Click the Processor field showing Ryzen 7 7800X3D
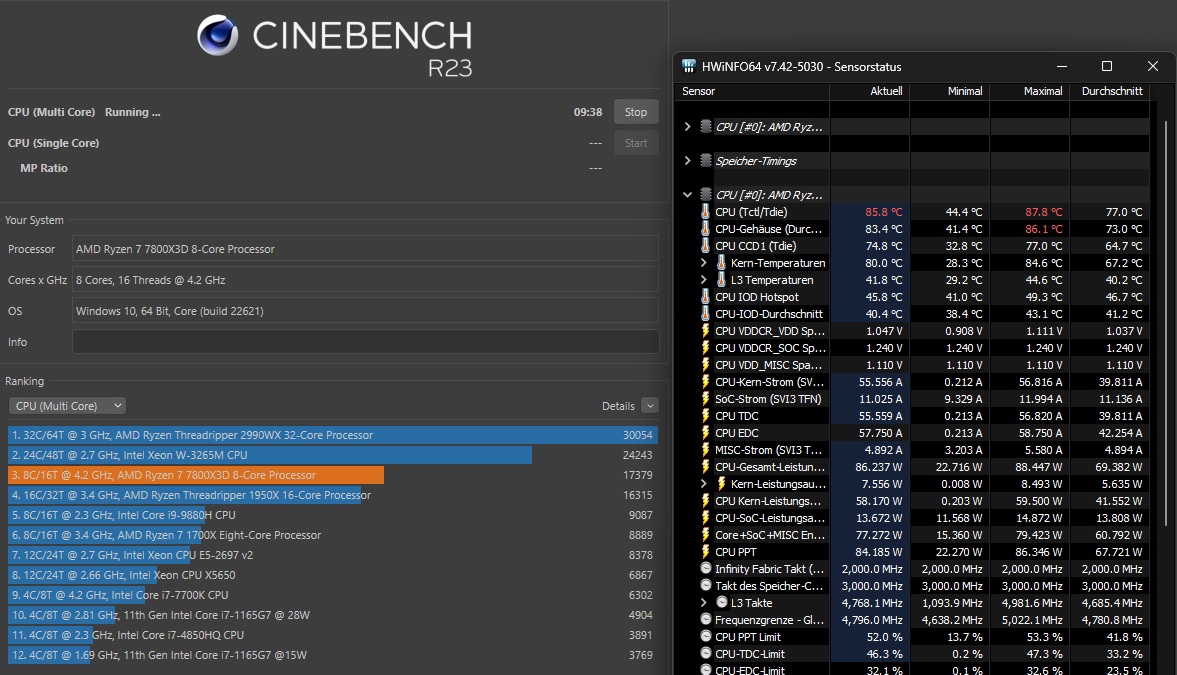The image size is (1177, 675). point(366,249)
